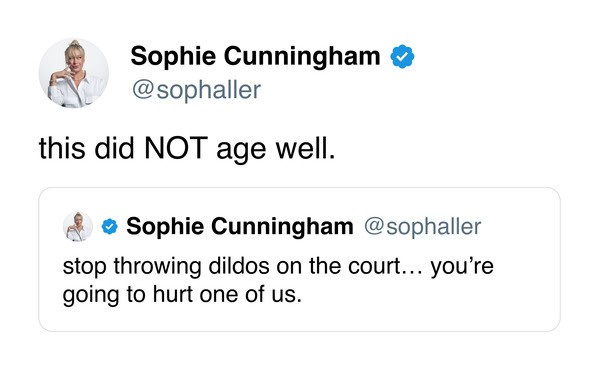Screen dimensions: 599x372
Task: Click the "going to hurt one of us." line
Action: pos(182,295)
